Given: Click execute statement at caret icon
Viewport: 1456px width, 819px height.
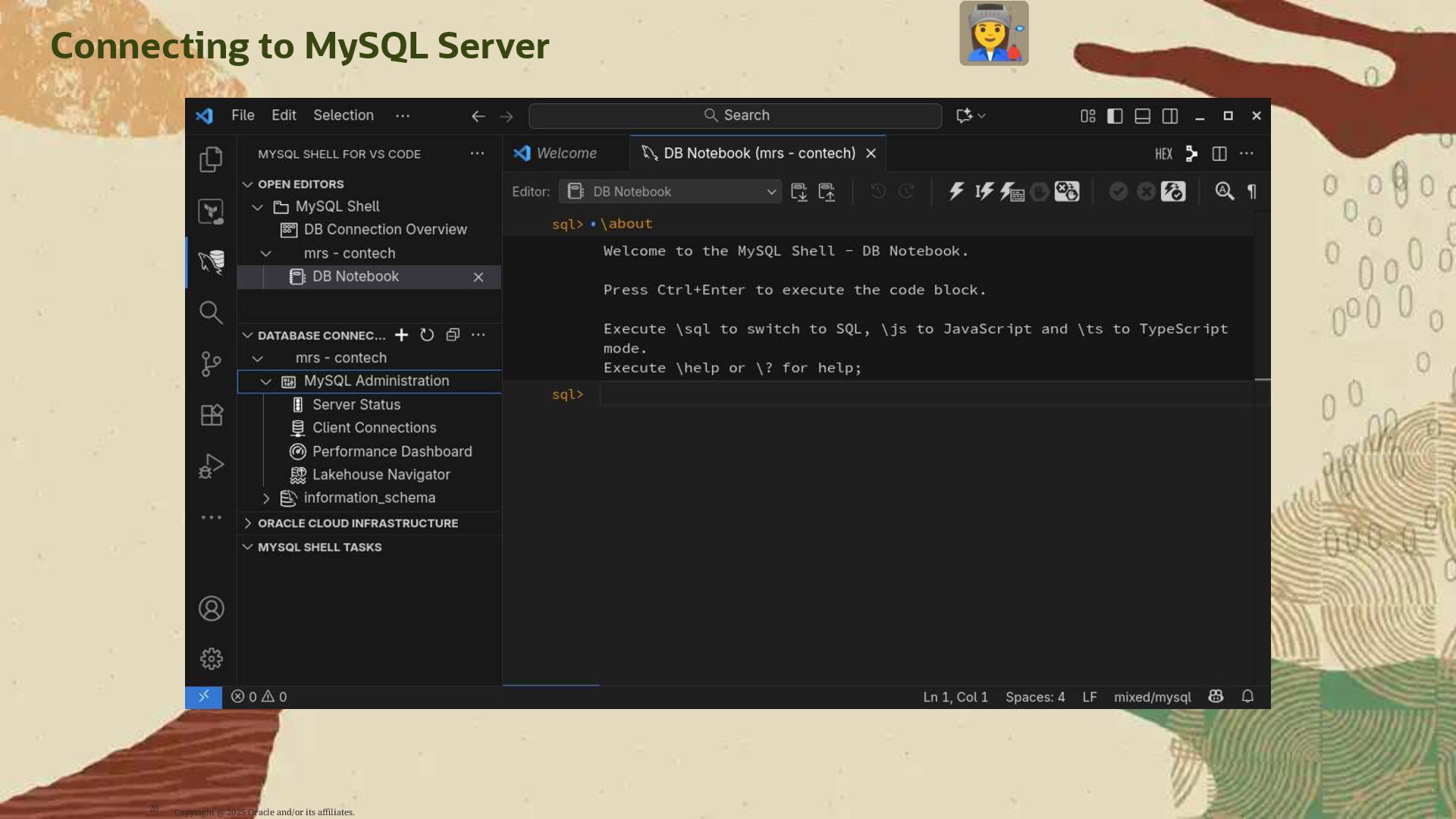Looking at the screenshot, I should coord(984,192).
